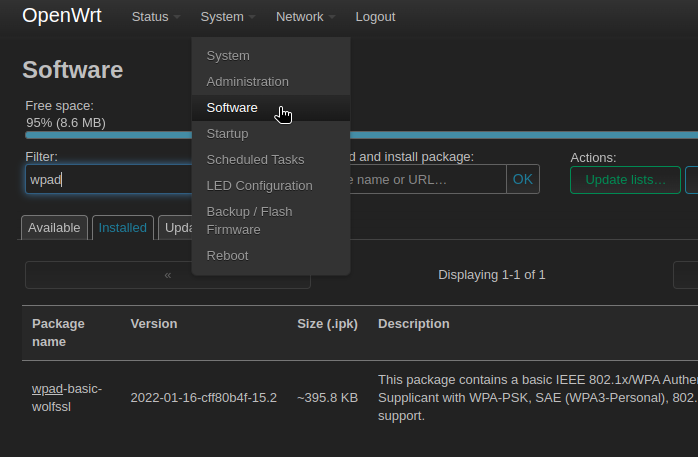698x457 pixels.
Task: Click Description column header
Action: pos(414,324)
